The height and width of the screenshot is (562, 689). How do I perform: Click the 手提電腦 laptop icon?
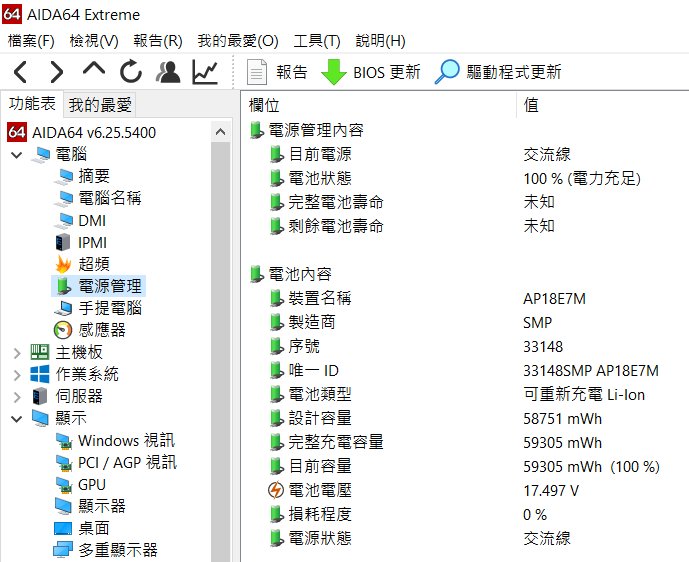pos(64,308)
